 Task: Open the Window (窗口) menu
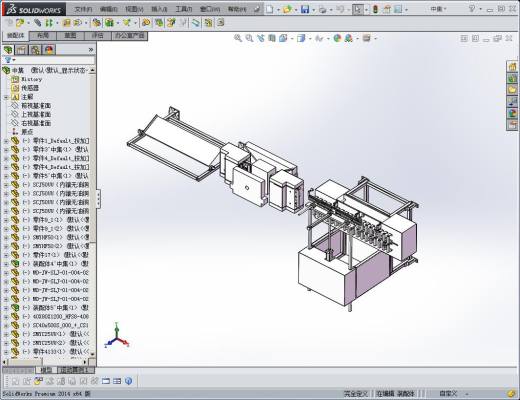210,9
